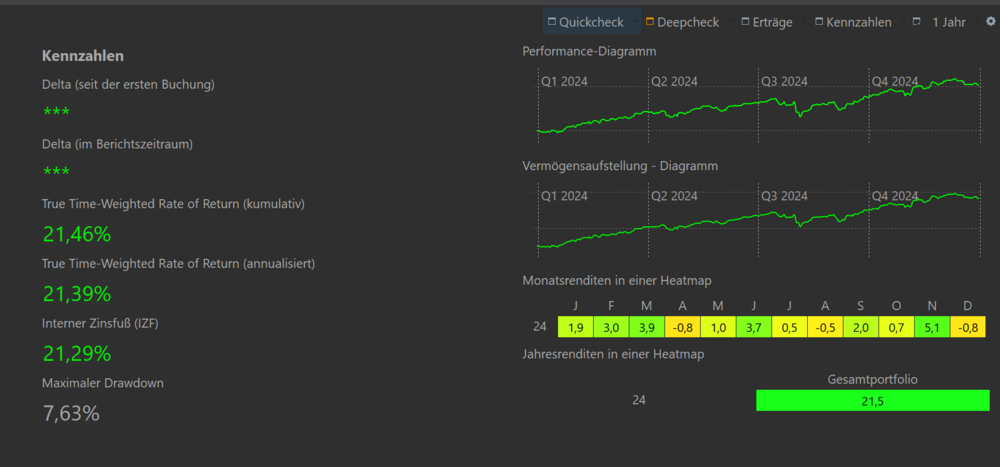Expand the dropdown arrow after Erträge

(x=802, y=22)
